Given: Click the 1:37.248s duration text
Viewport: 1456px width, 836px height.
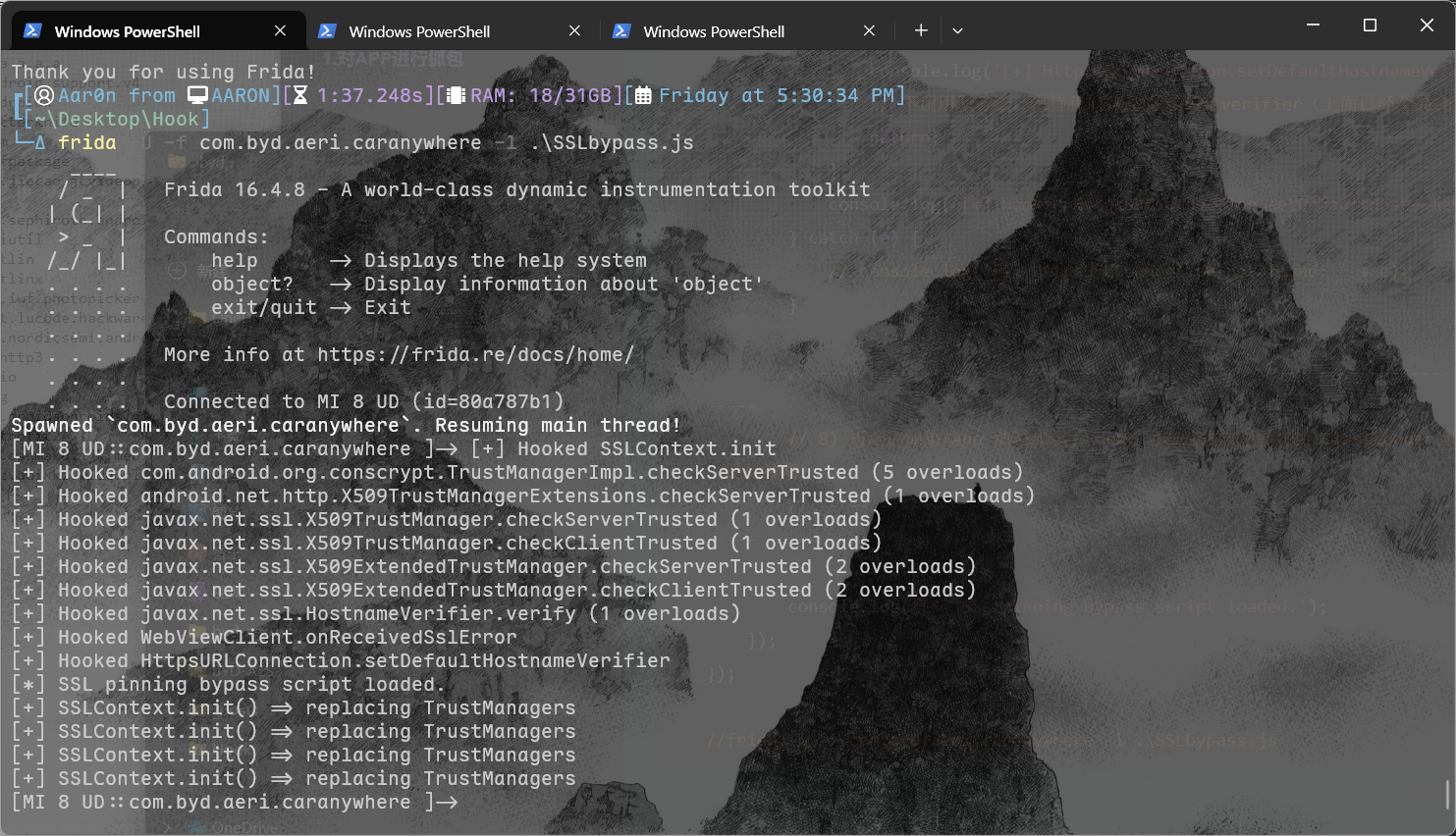Looking at the screenshot, I should tap(370, 95).
